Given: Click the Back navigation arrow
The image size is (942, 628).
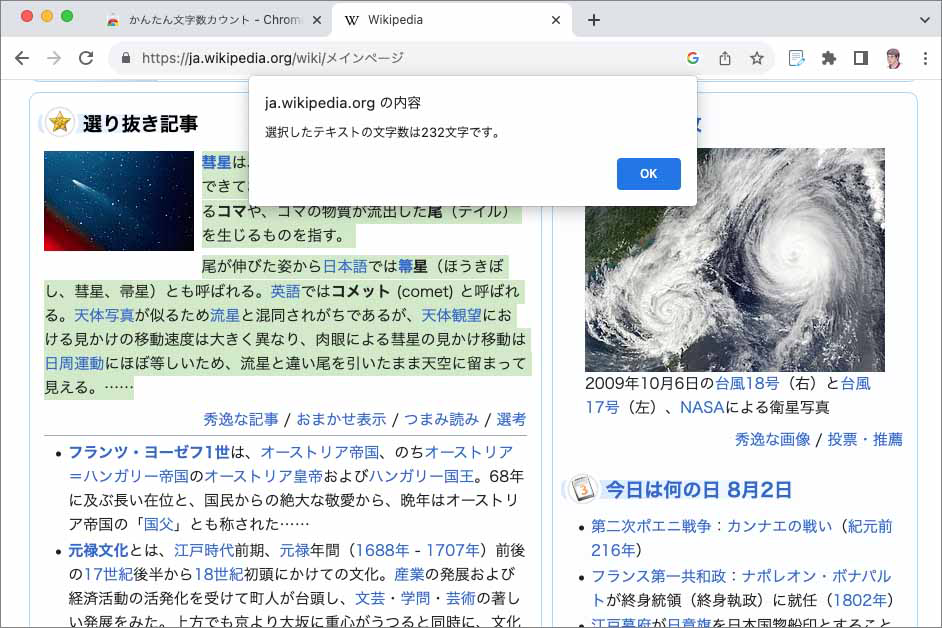Looking at the screenshot, I should (x=22, y=59).
